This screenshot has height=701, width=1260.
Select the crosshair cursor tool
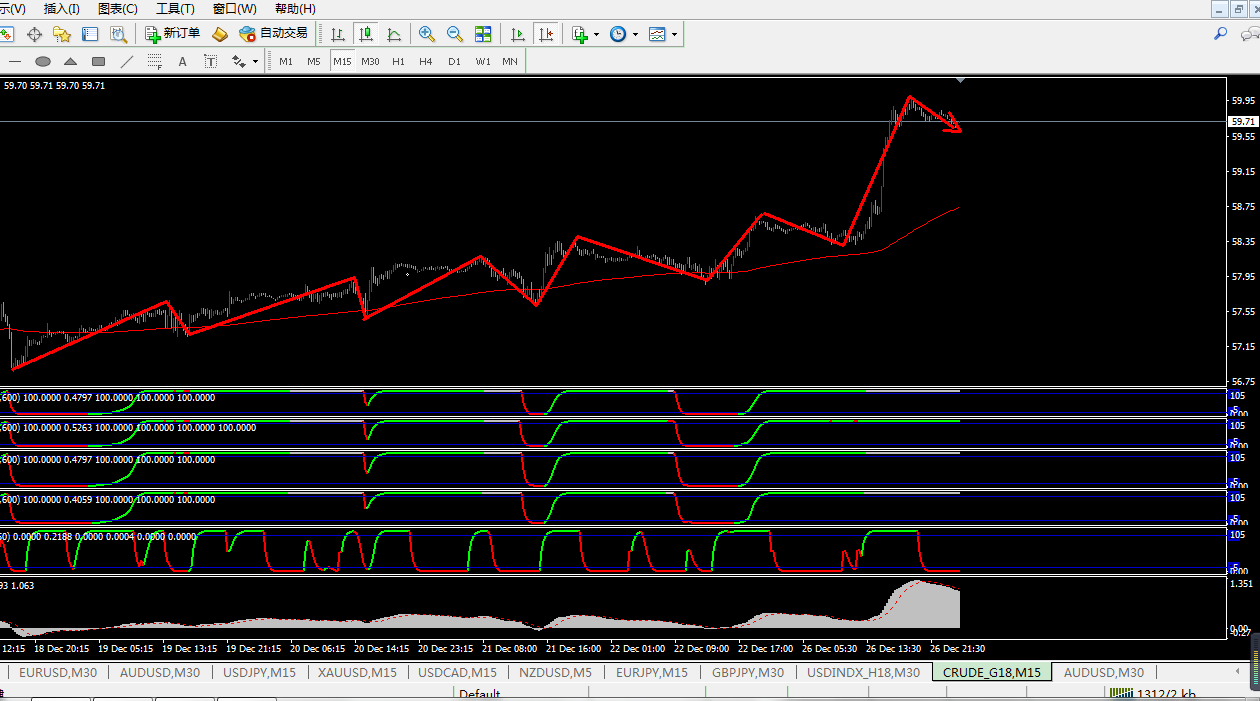34,34
